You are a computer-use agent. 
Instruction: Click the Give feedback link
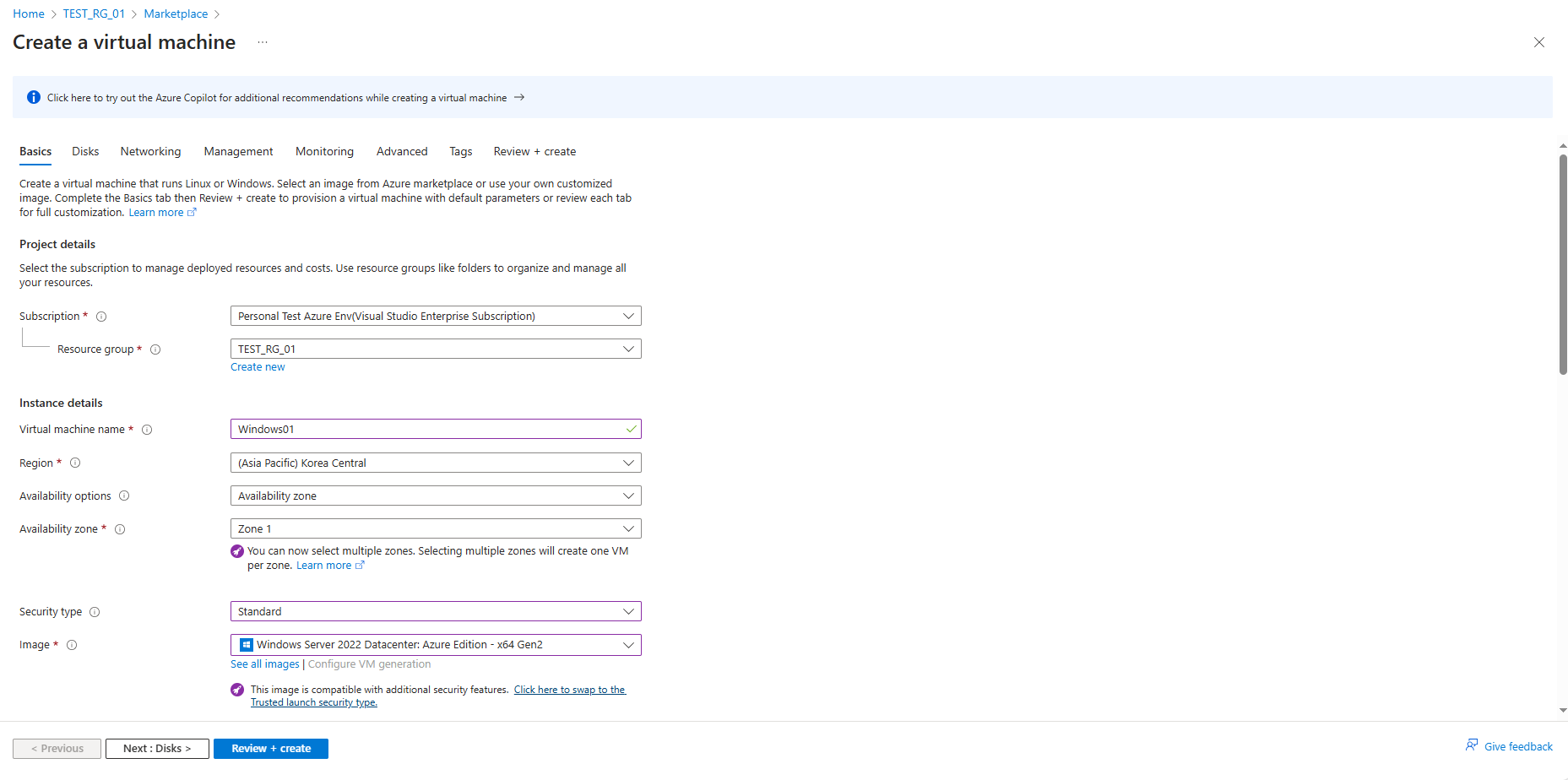point(1518,746)
